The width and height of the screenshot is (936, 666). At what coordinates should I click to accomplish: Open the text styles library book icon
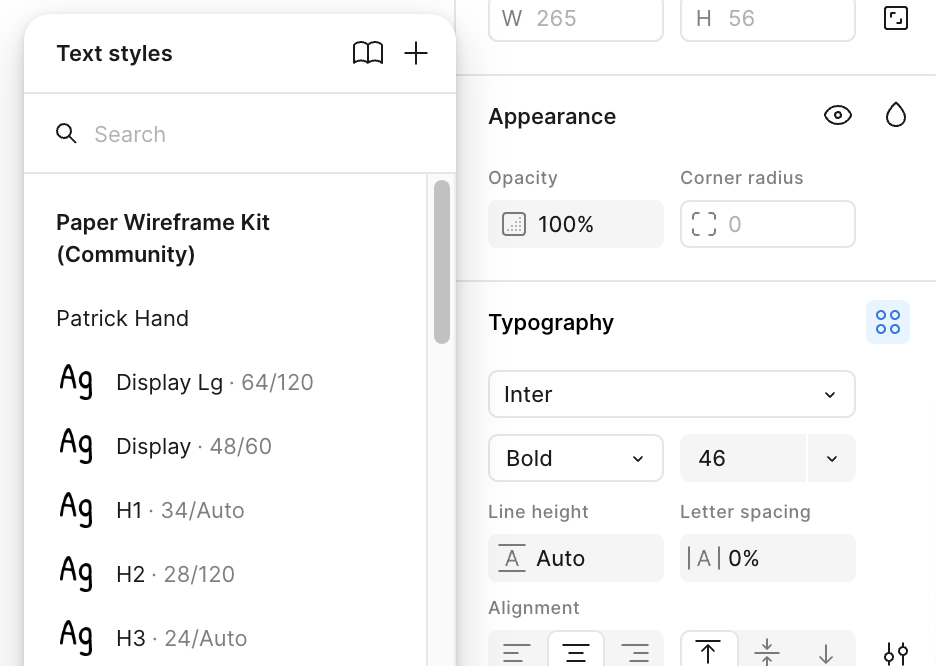[x=368, y=53]
